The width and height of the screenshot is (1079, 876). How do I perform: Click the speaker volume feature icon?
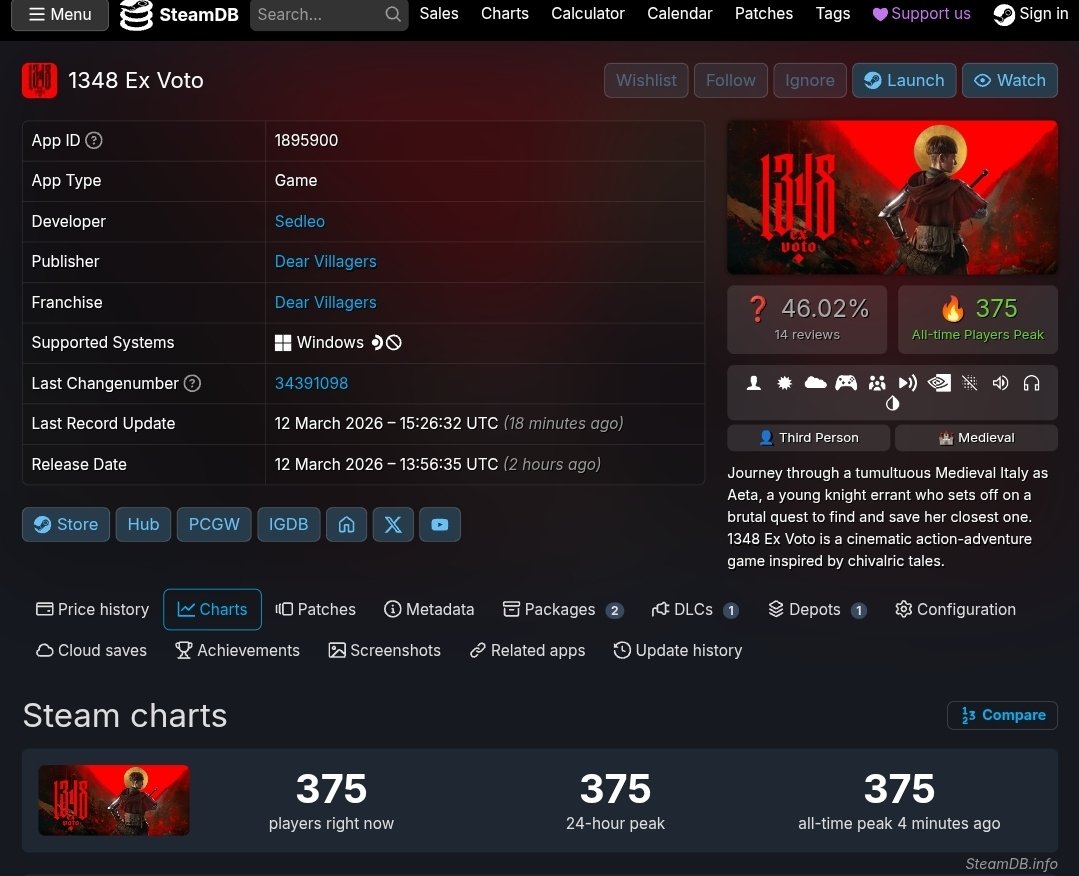[1001, 383]
